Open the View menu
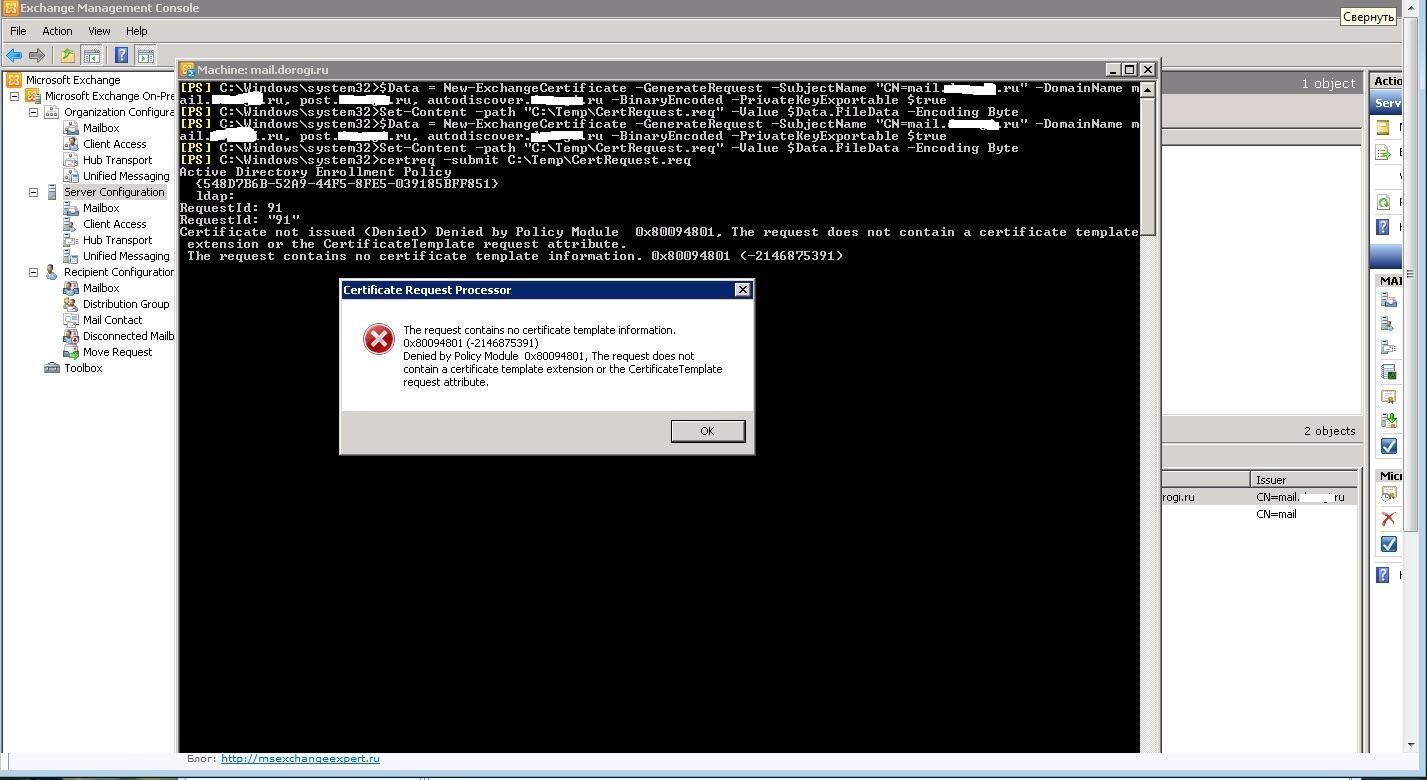The width and height of the screenshot is (1427, 780). click(x=99, y=31)
